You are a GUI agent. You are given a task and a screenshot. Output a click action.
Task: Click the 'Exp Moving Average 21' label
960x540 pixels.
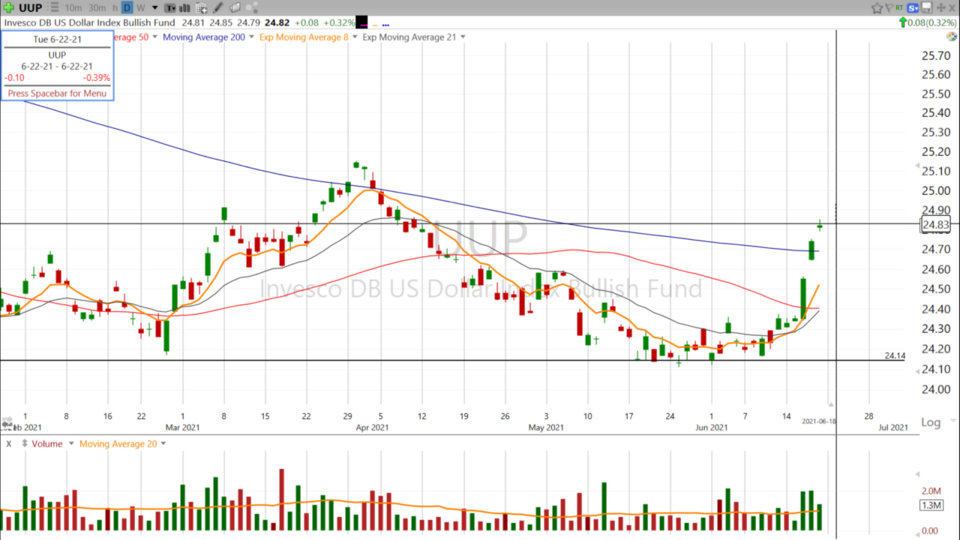click(x=409, y=37)
